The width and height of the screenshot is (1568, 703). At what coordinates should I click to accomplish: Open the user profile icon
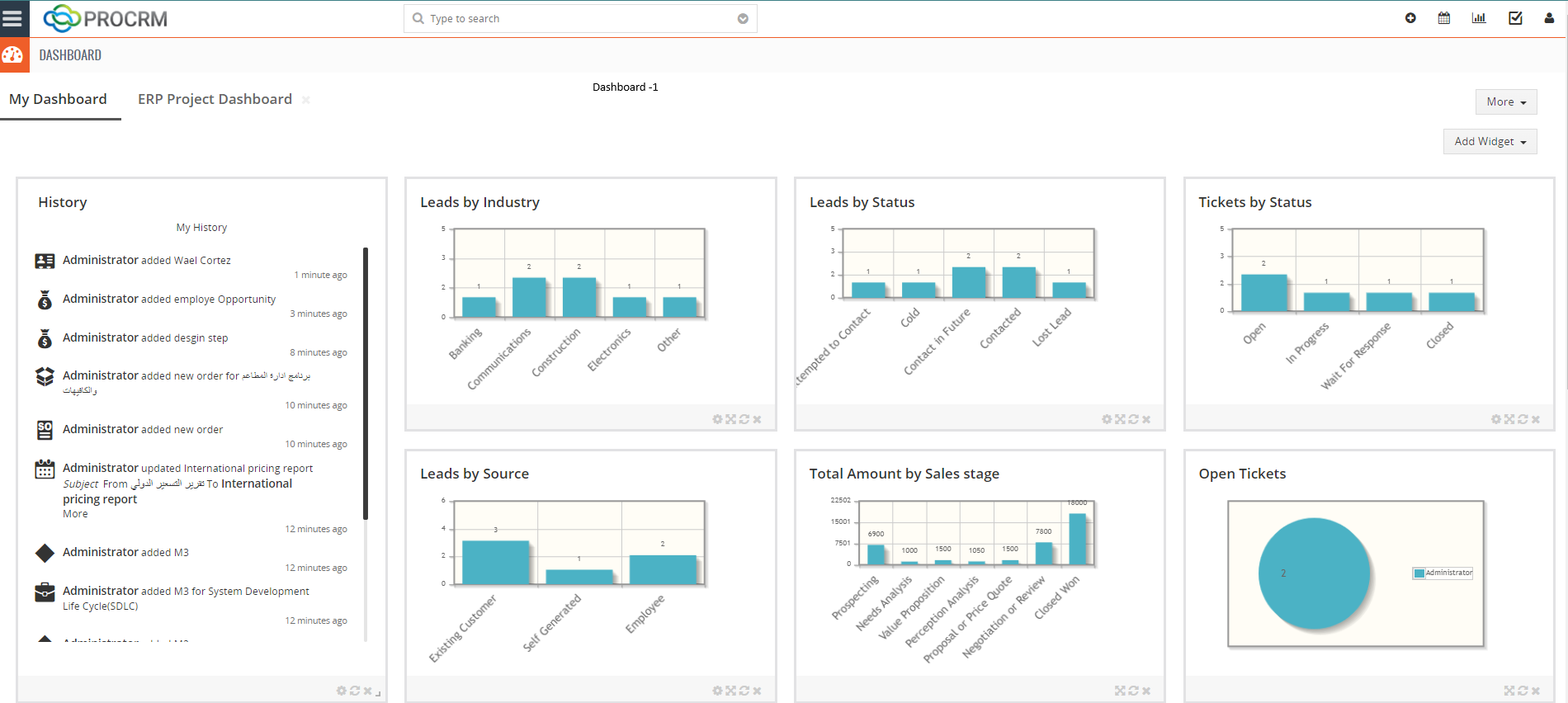pyautogui.click(x=1549, y=18)
